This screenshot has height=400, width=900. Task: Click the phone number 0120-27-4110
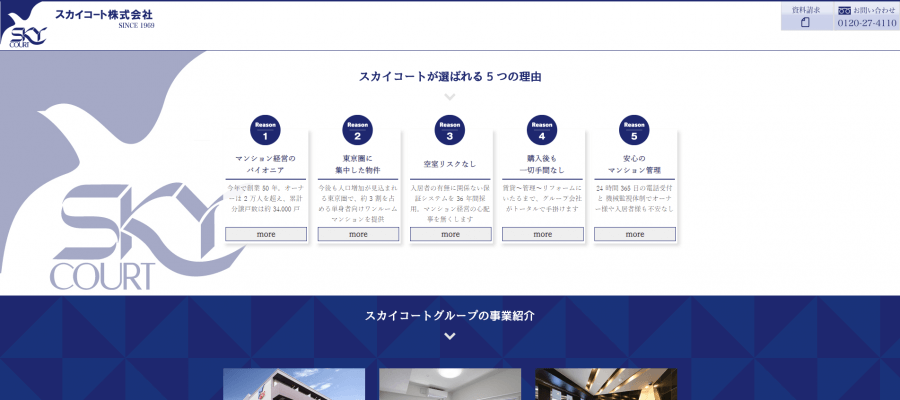pyautogui.click(x=867, y=23)
